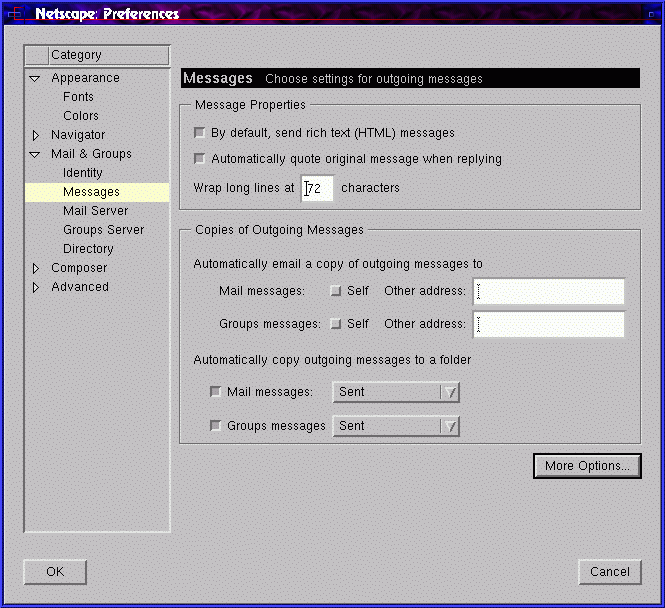
Task: Select the Navigator category label
Action: click(x=78, y=135)
